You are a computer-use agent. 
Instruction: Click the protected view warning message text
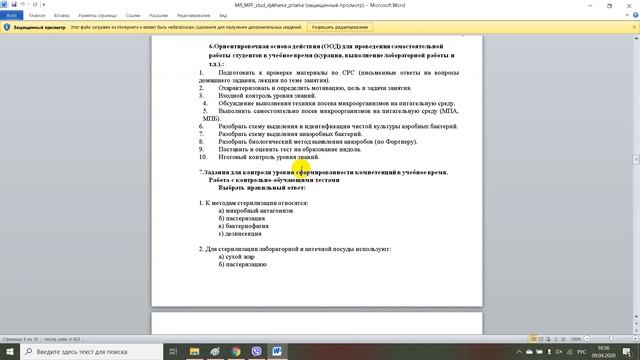click(x=186, y=27)
